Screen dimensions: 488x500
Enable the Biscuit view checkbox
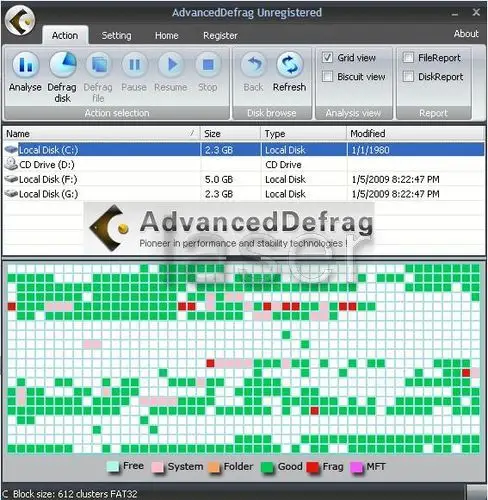[x=327, y=76]
